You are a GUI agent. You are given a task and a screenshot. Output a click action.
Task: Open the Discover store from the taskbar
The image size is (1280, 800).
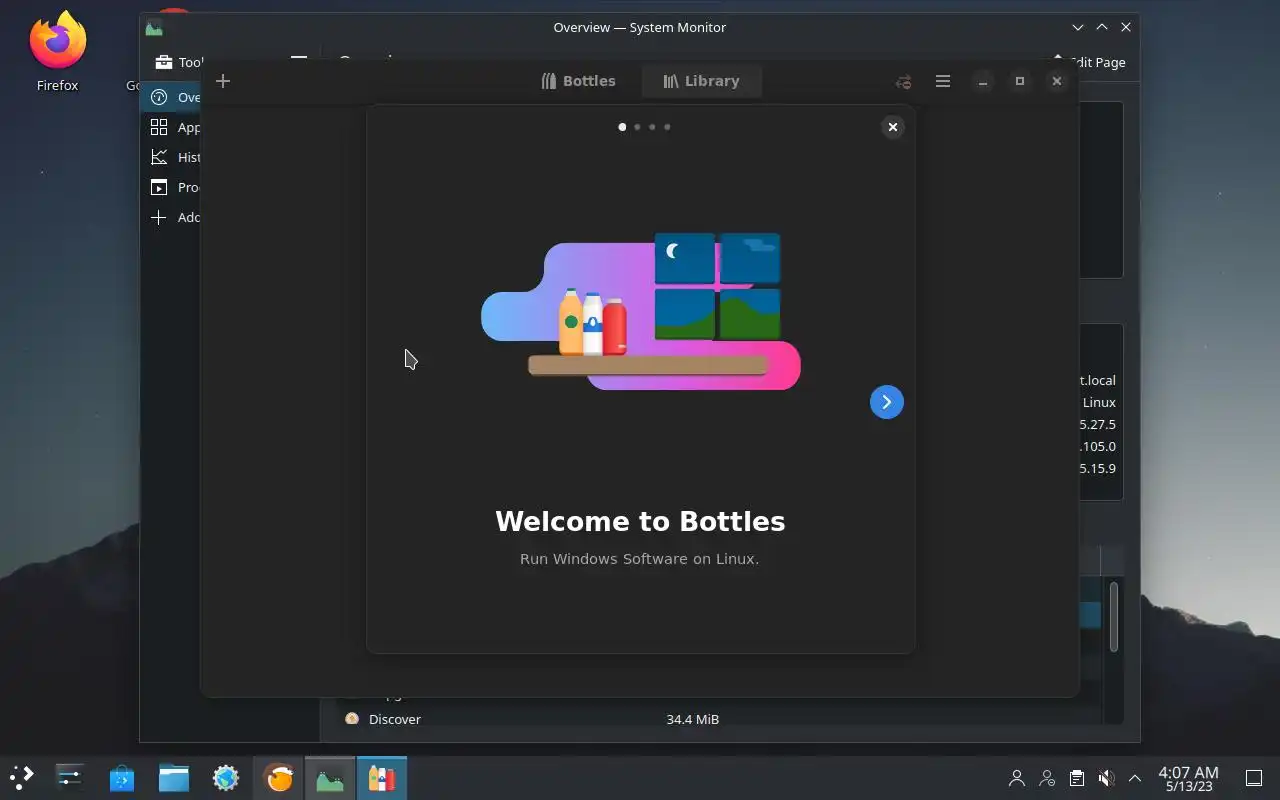tap(122, 777)
